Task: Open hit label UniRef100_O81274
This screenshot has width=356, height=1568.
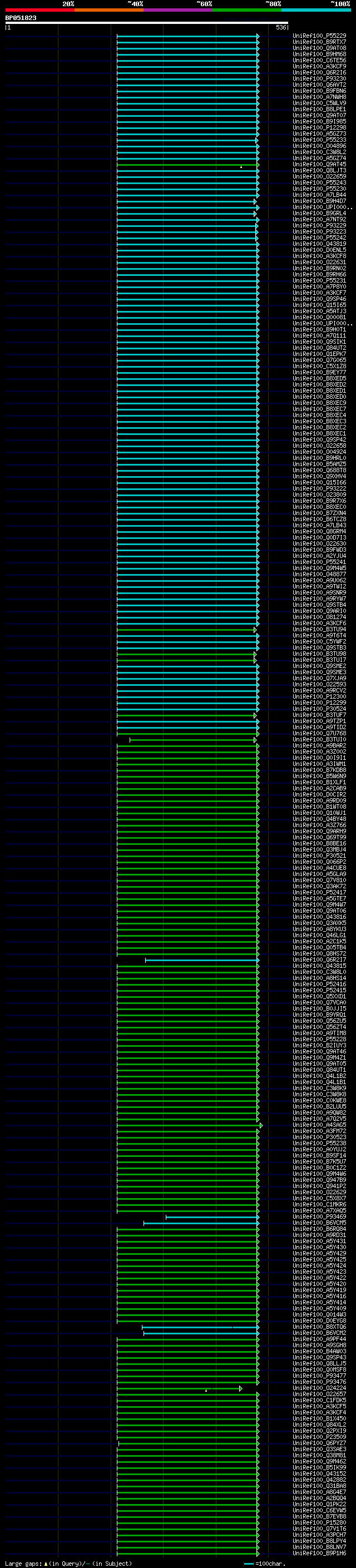Action: (319, 617)
